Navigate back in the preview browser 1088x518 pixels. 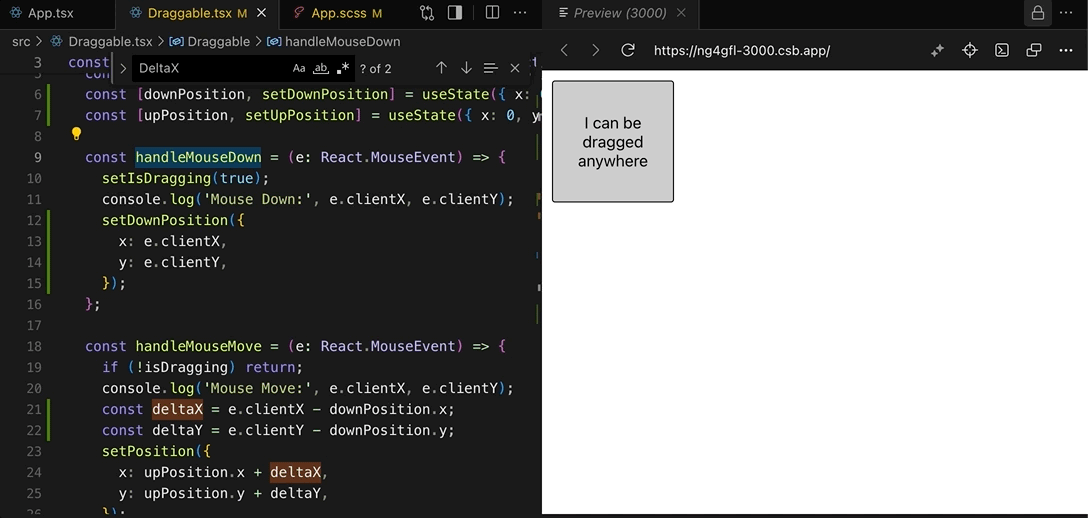coord(565,50)
